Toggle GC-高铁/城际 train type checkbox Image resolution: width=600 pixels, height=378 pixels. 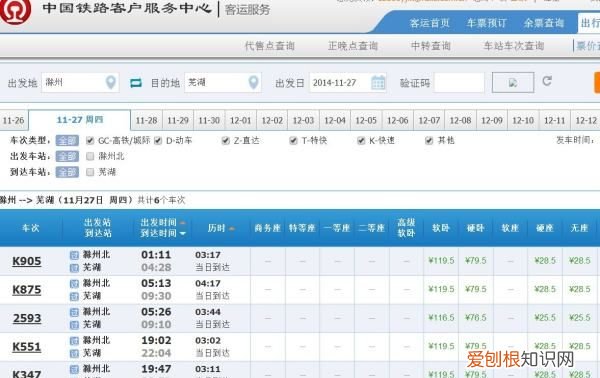tap(90, 141)
